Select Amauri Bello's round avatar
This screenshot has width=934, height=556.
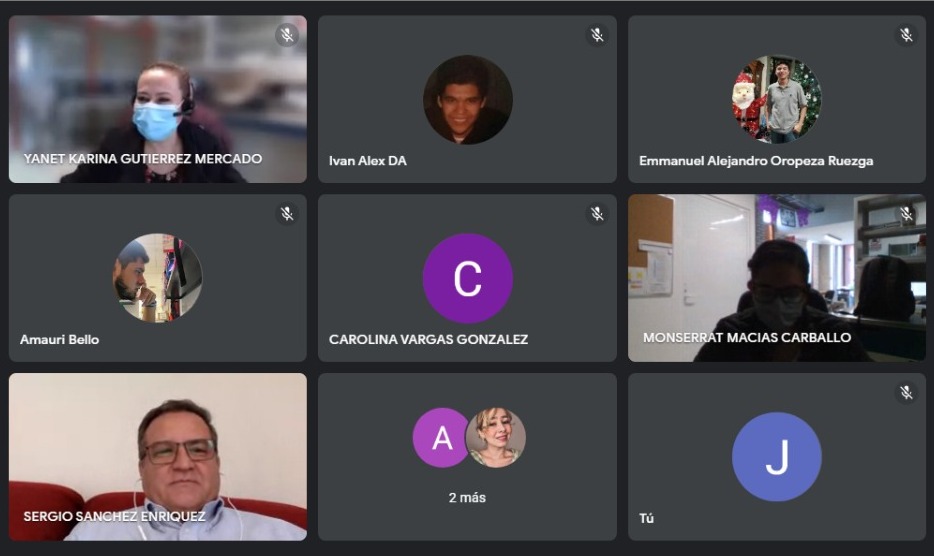158,278
